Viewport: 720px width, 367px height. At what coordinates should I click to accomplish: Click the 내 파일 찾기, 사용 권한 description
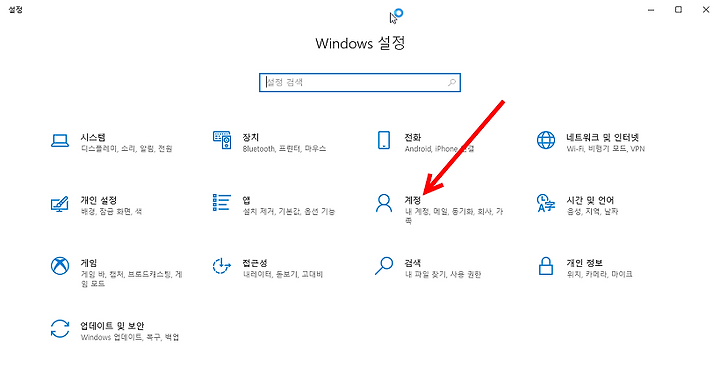pos(443,275)
